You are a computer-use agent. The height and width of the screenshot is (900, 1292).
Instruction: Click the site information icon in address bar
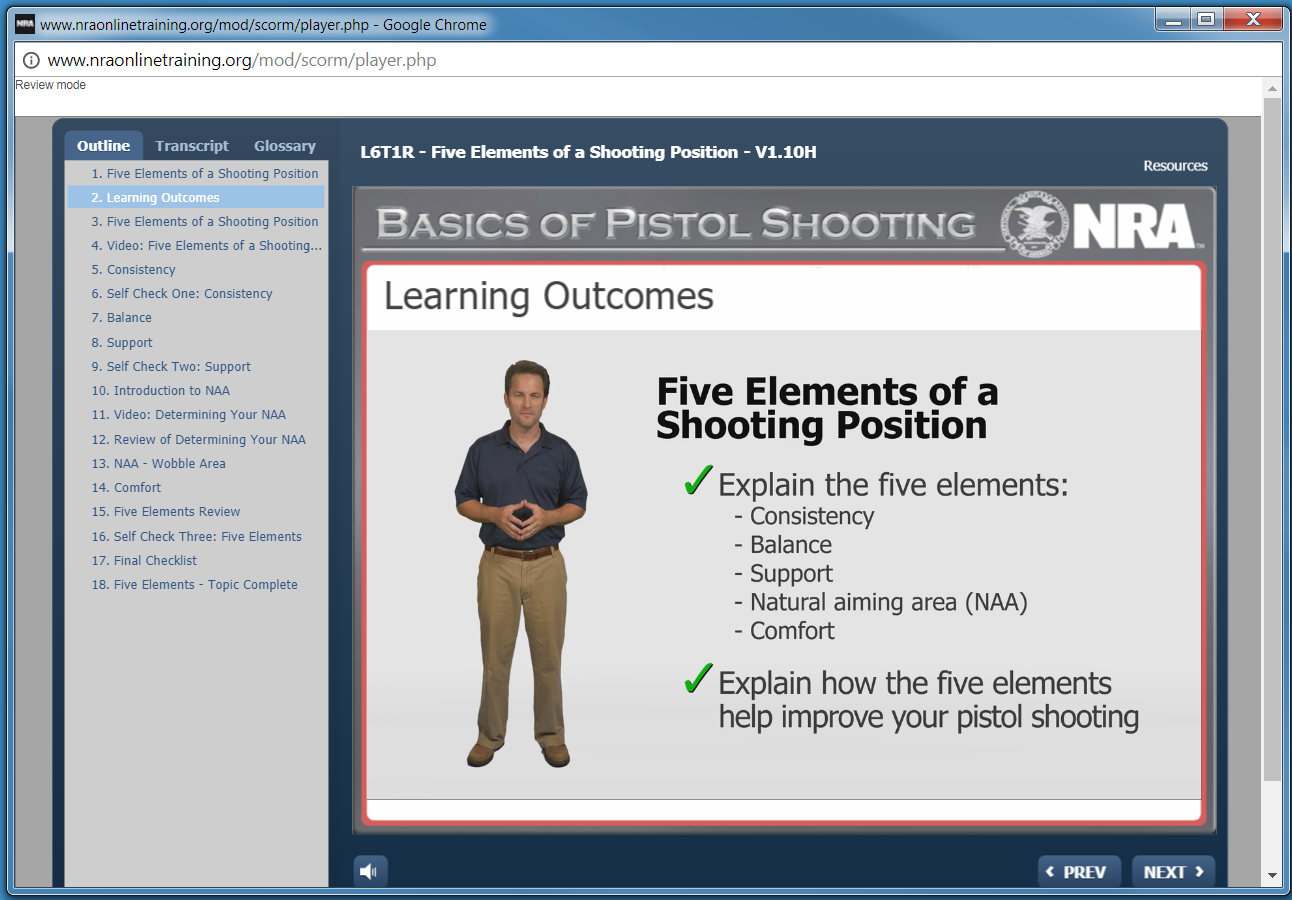[x=31, y=60]
